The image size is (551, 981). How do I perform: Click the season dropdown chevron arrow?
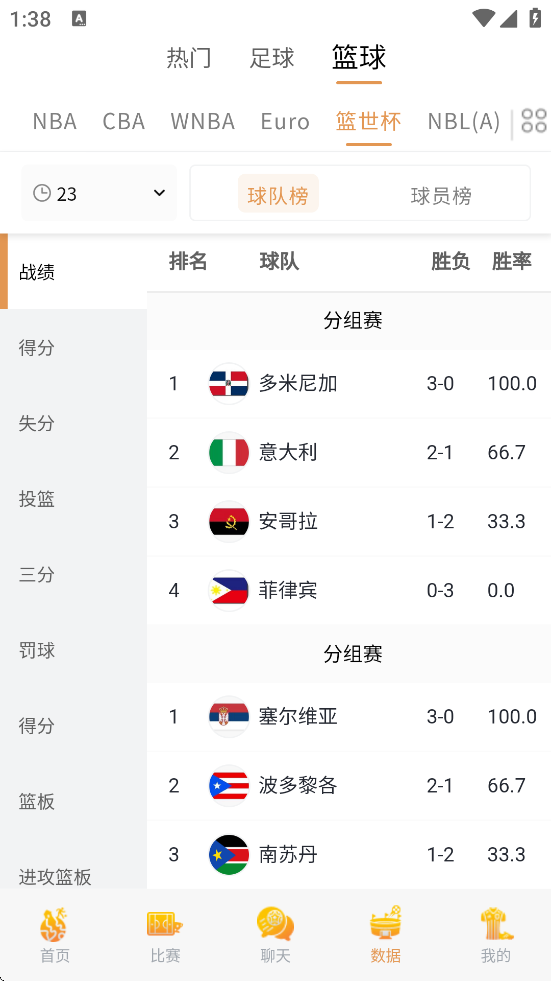click(159, 193)
